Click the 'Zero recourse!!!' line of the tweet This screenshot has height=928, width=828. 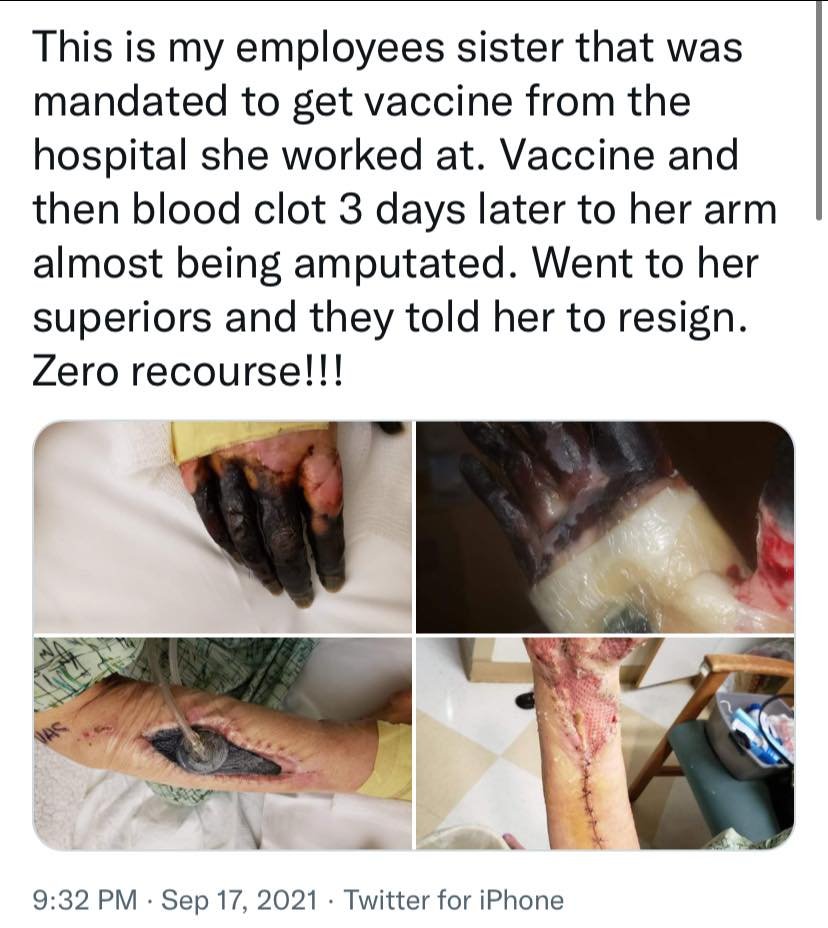tap(187, 372)
